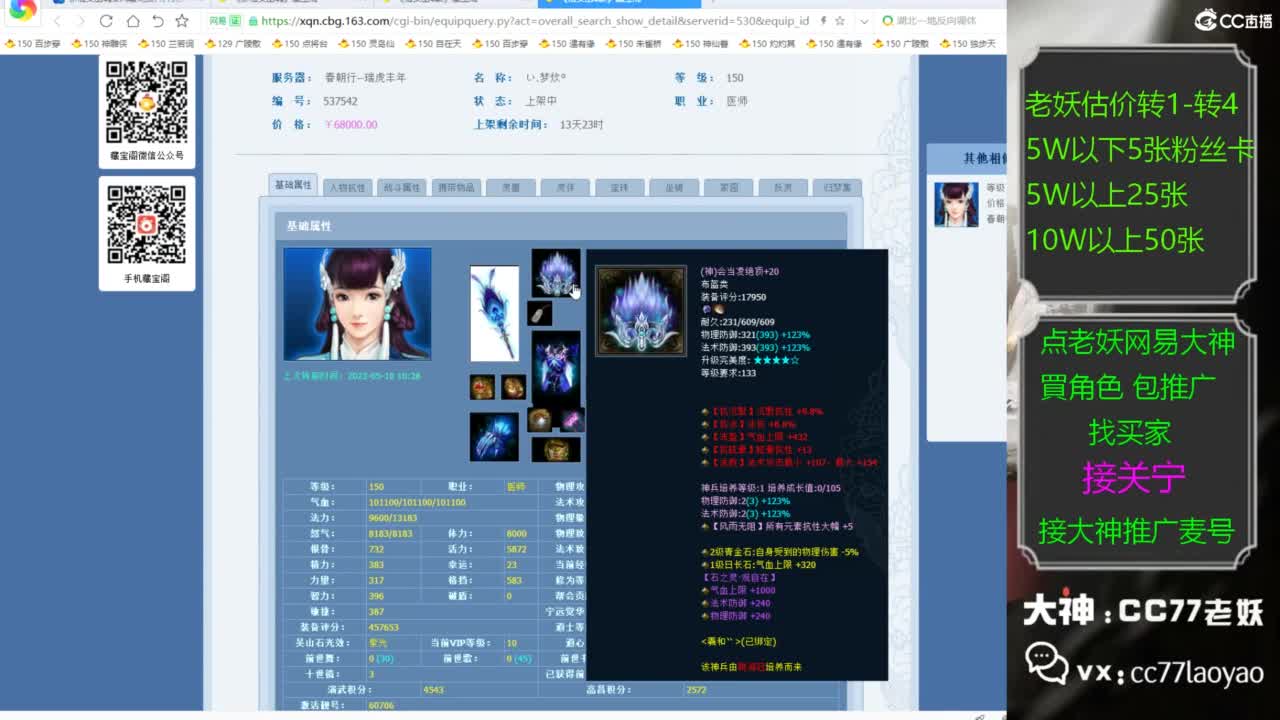
Task: Switch to the 坐骑 tab
Action: click(x=673, y=187)
